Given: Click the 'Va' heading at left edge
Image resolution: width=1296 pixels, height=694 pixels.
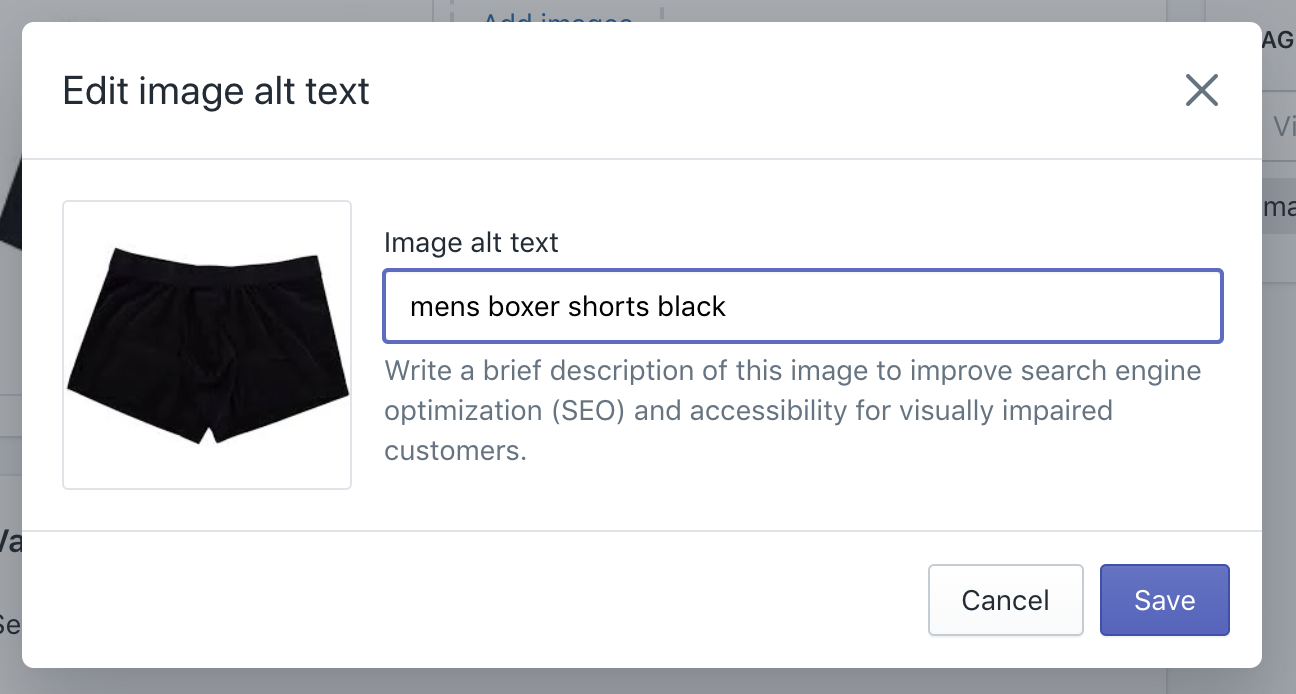Looking at the screenshot, I should pos(10,541).
